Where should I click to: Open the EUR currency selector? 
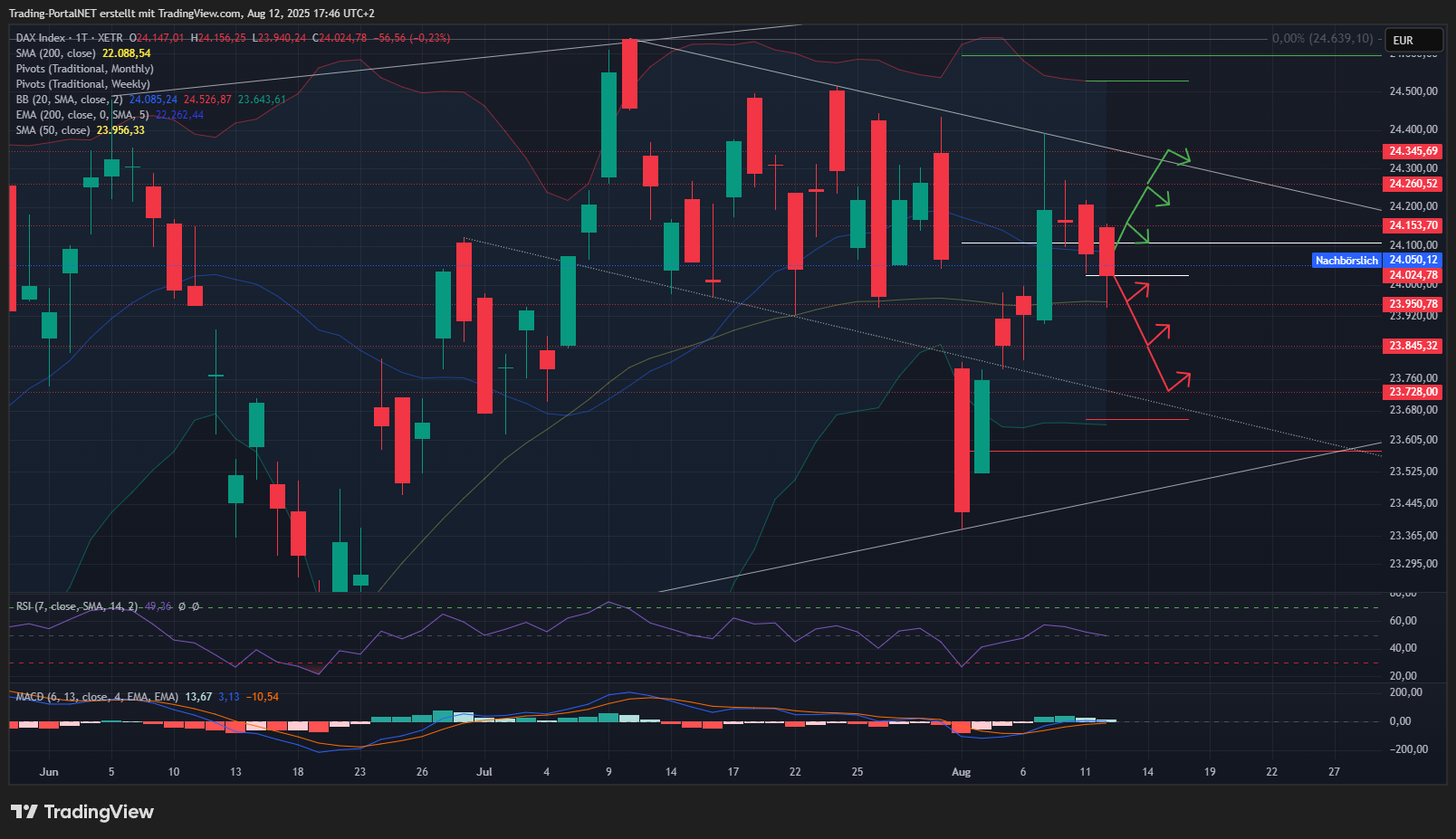pos(1414,41)
